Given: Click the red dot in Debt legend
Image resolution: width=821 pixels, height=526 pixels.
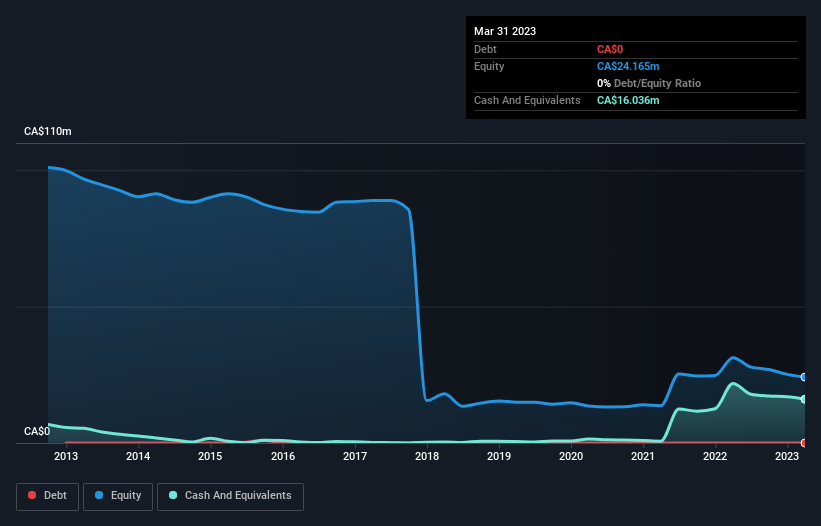Looking at the screenshot, I should point(32,495).
